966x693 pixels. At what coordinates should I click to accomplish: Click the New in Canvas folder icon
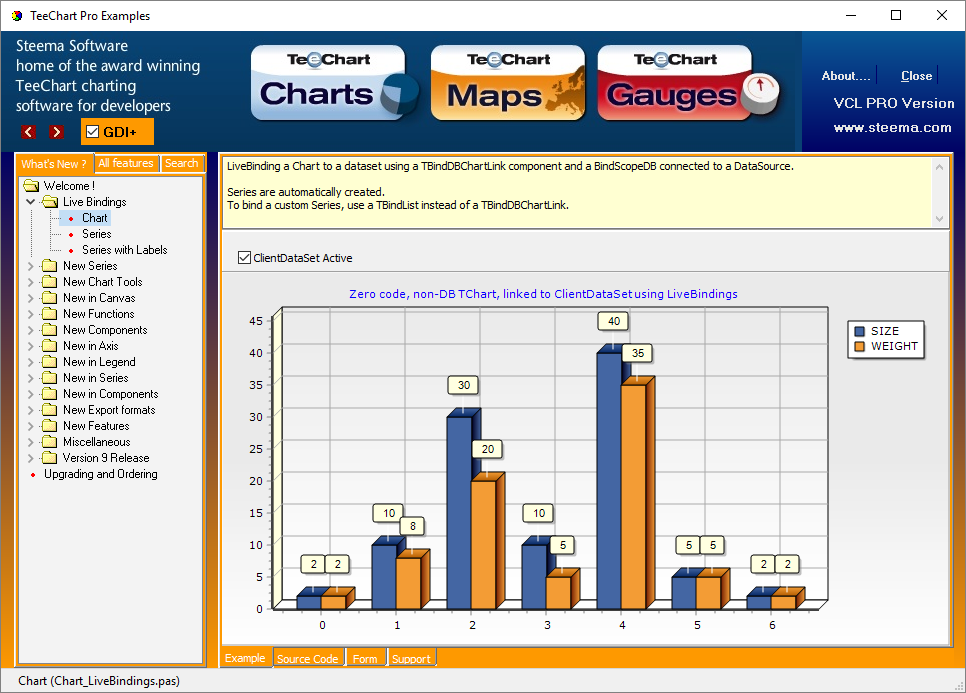coord(49,298)
